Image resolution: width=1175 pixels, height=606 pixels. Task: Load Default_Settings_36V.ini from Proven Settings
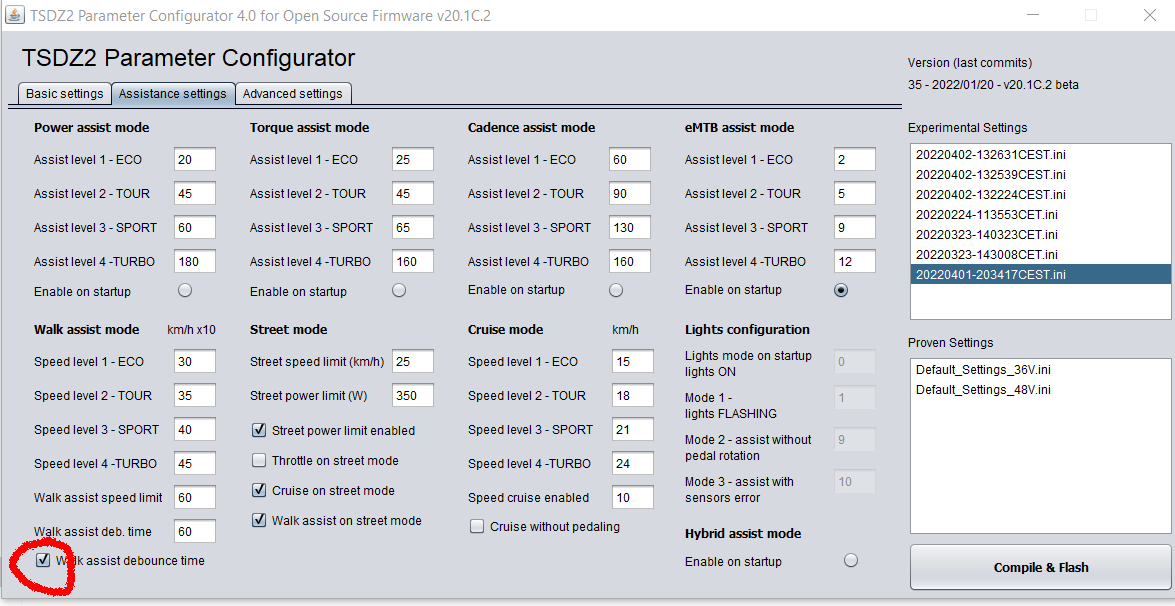(1040, 370)
